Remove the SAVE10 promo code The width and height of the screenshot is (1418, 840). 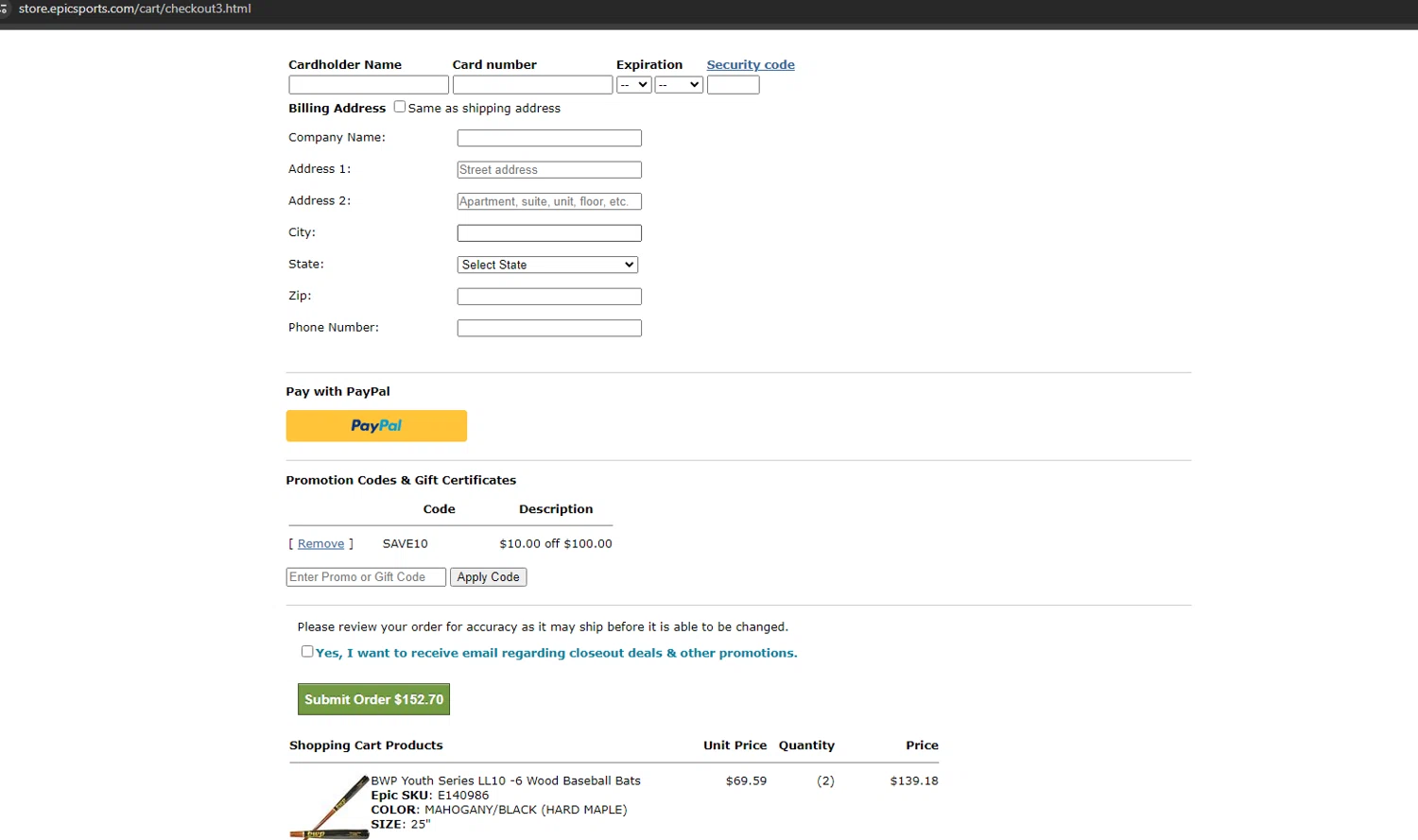pos(320,544)
